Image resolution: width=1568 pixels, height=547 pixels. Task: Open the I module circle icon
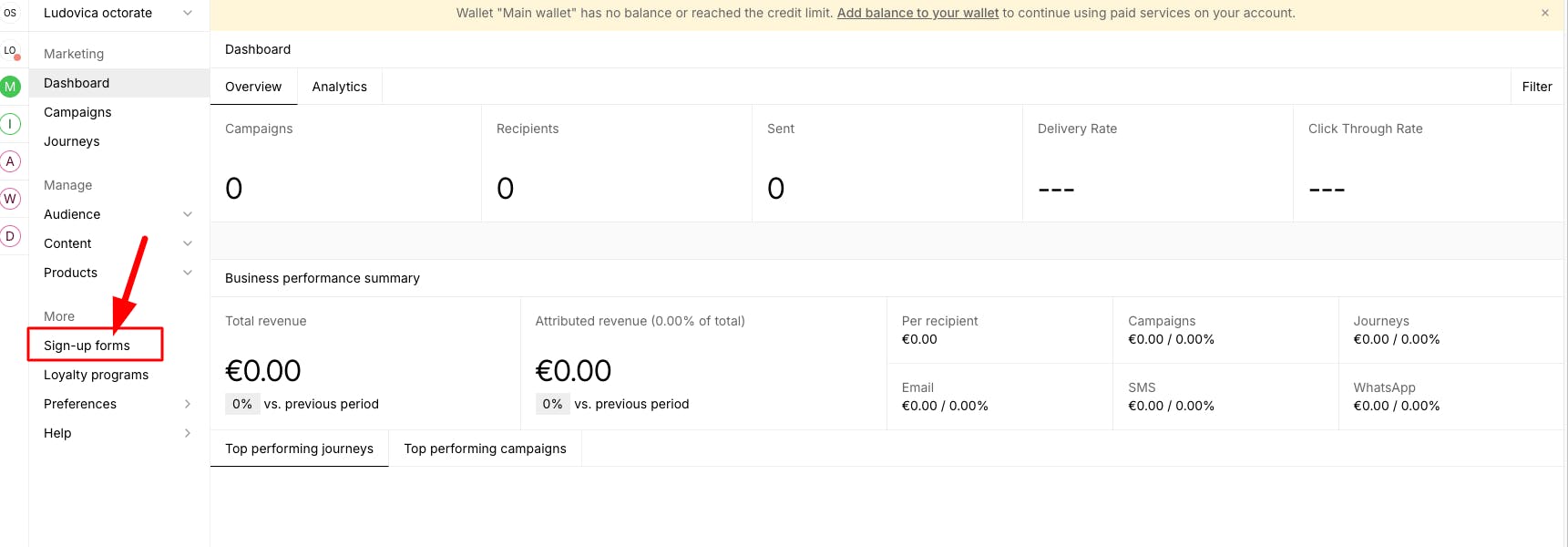coord(10,124)
